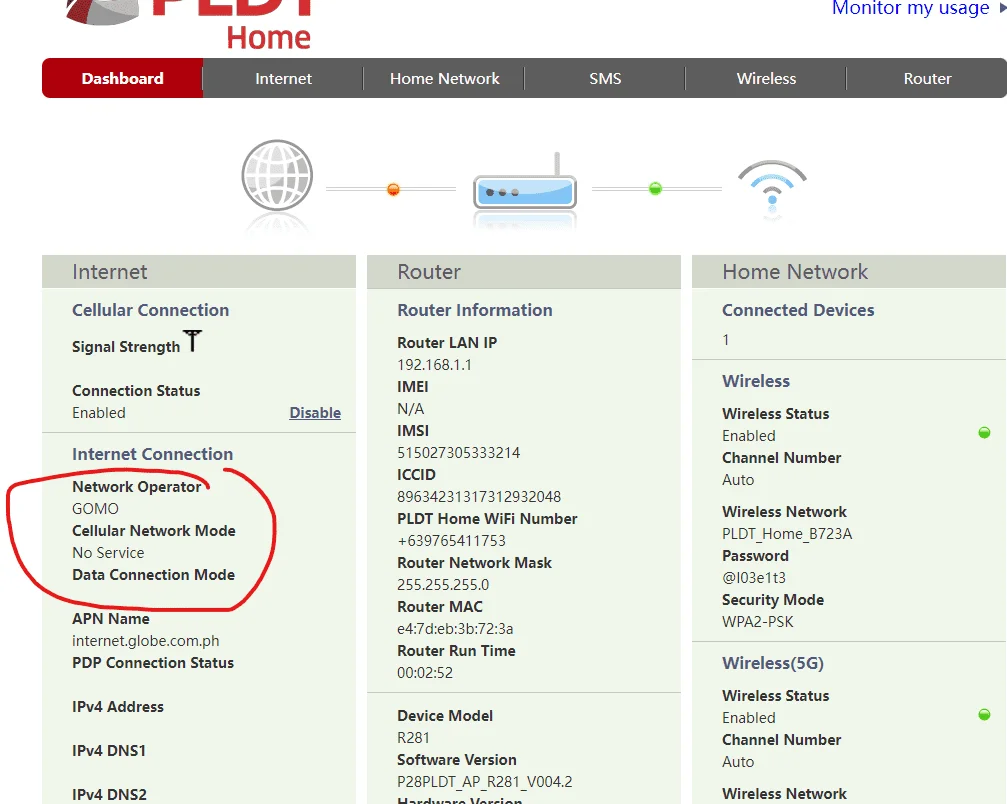Click the green Wireless status indicator
The width and height of the screenshot is (1007, 804).
point(984,433)
